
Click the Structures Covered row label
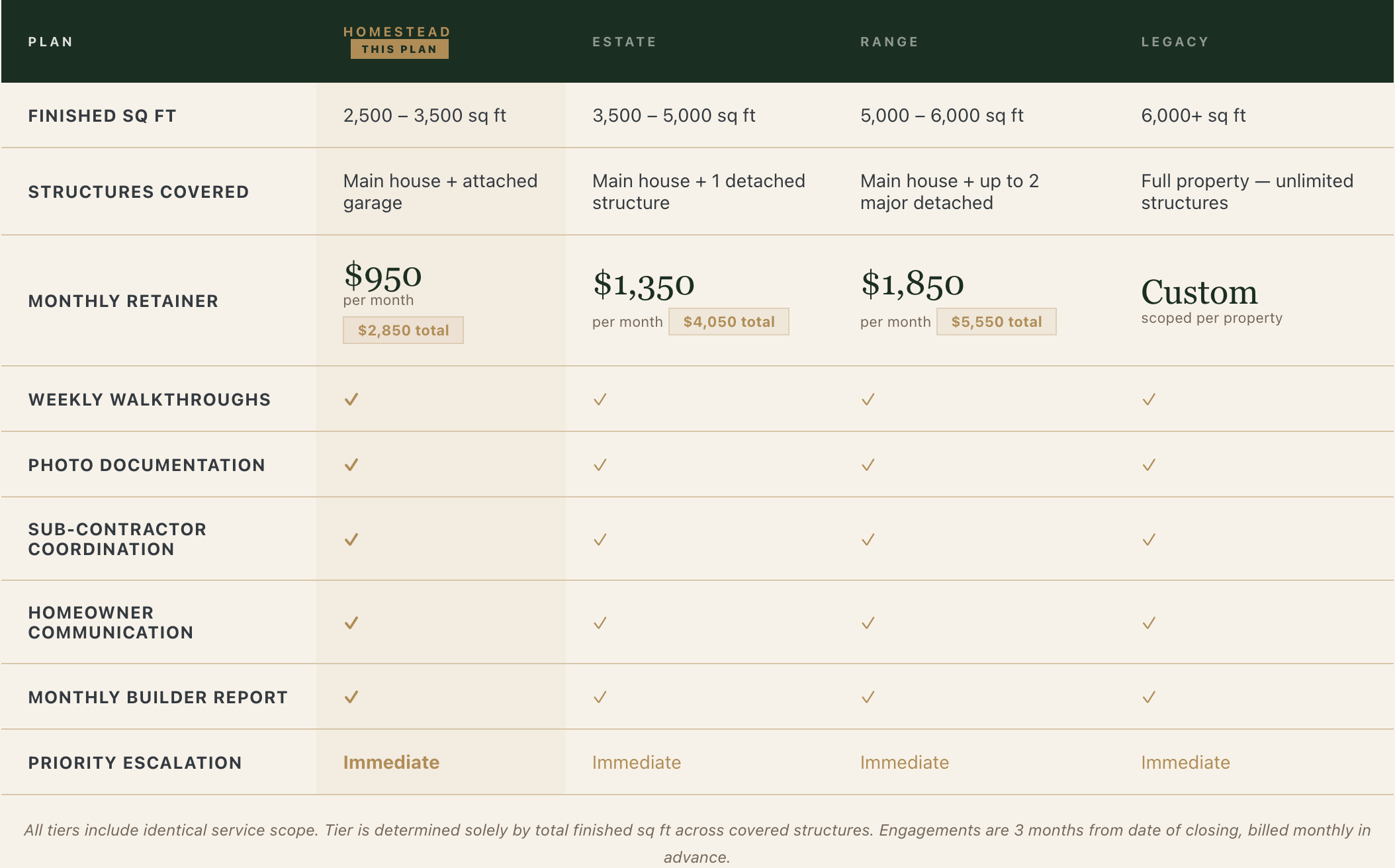138,192
